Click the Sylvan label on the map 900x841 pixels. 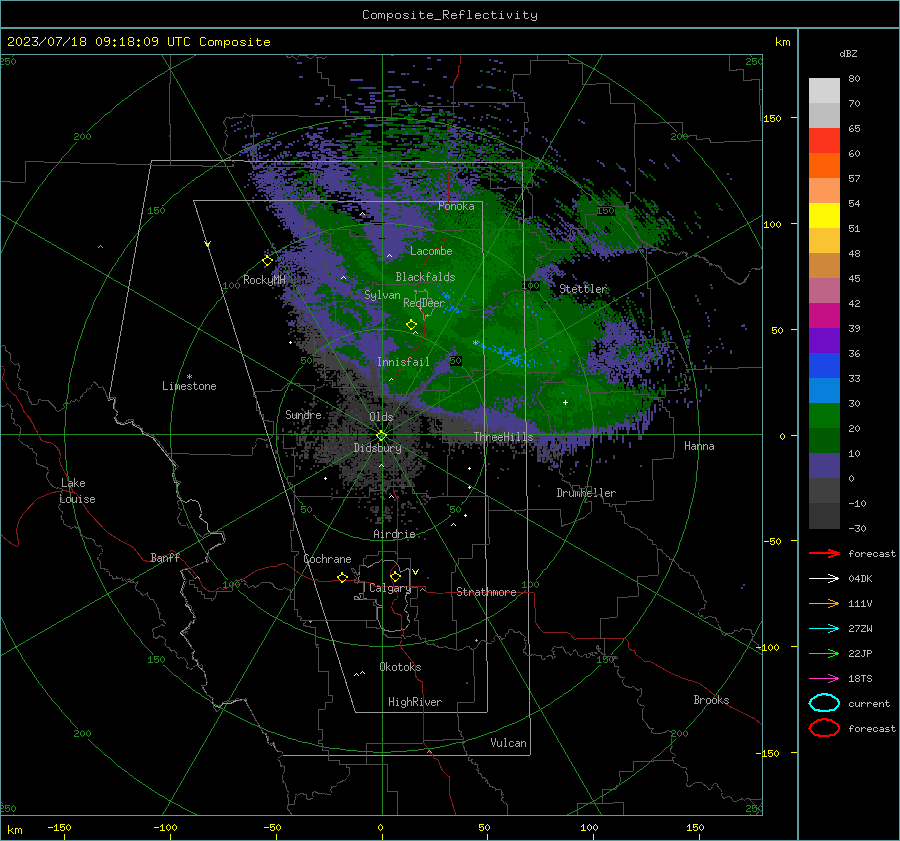[x=382, y=295]
